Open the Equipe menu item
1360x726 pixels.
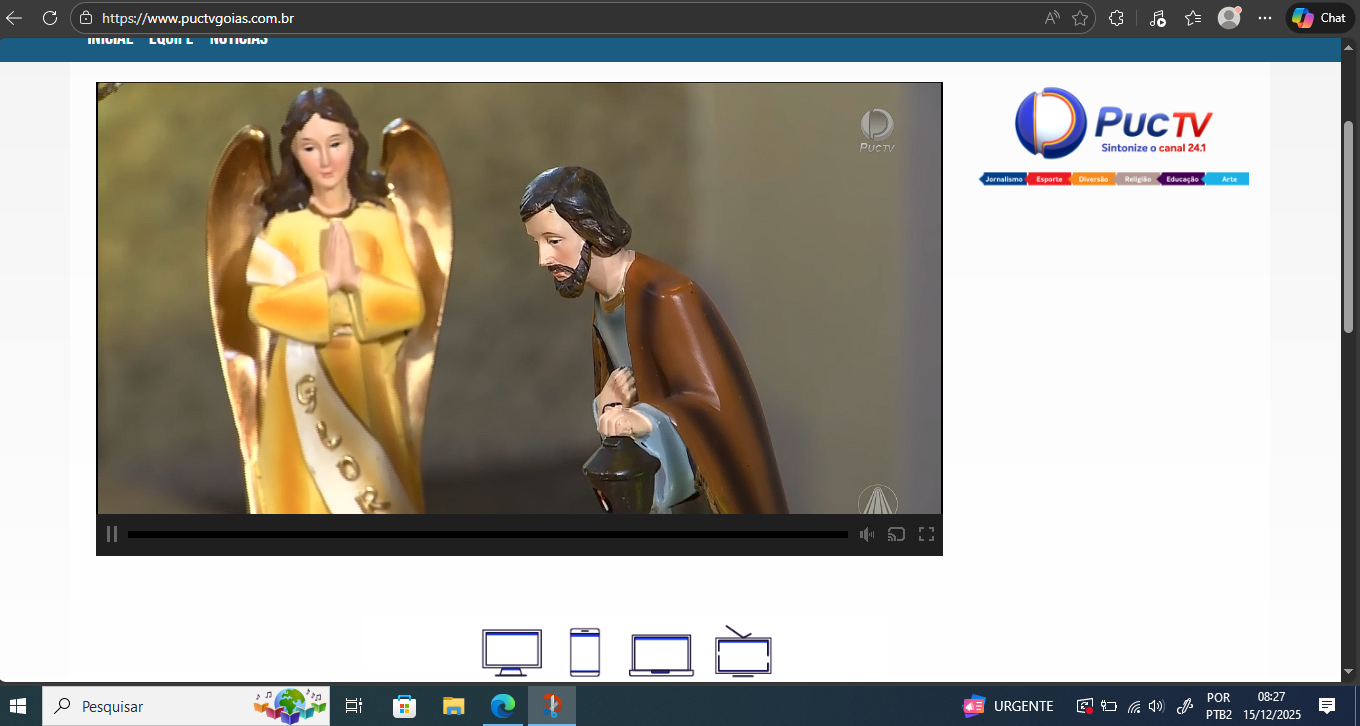pyautogui.click(x=171, y=40)
